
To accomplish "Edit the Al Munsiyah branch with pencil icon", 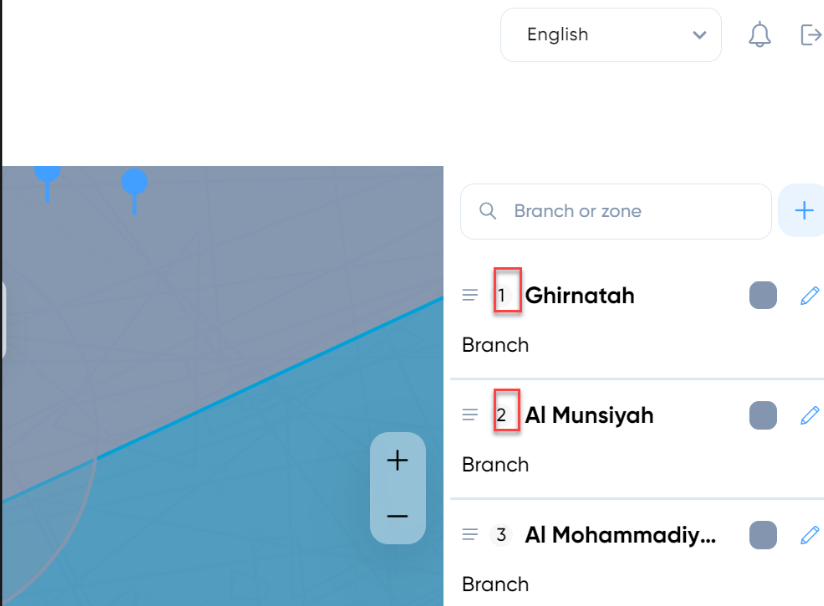I will pos(810,415).
